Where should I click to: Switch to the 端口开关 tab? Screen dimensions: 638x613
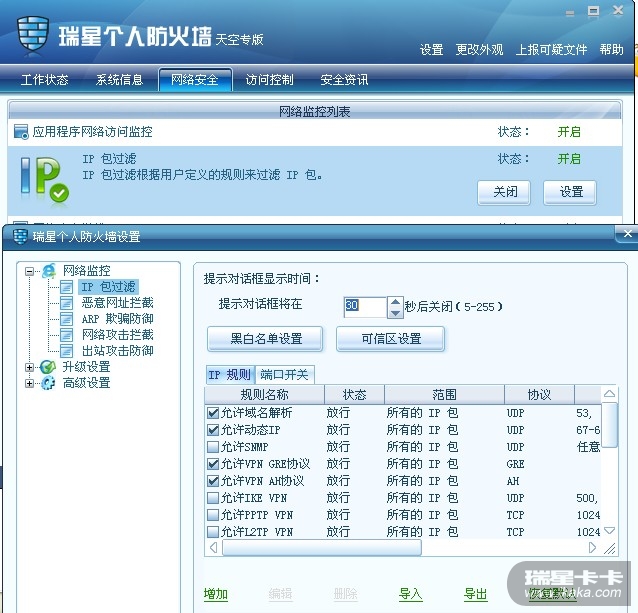pyautogui.click(x=284, y=375)
